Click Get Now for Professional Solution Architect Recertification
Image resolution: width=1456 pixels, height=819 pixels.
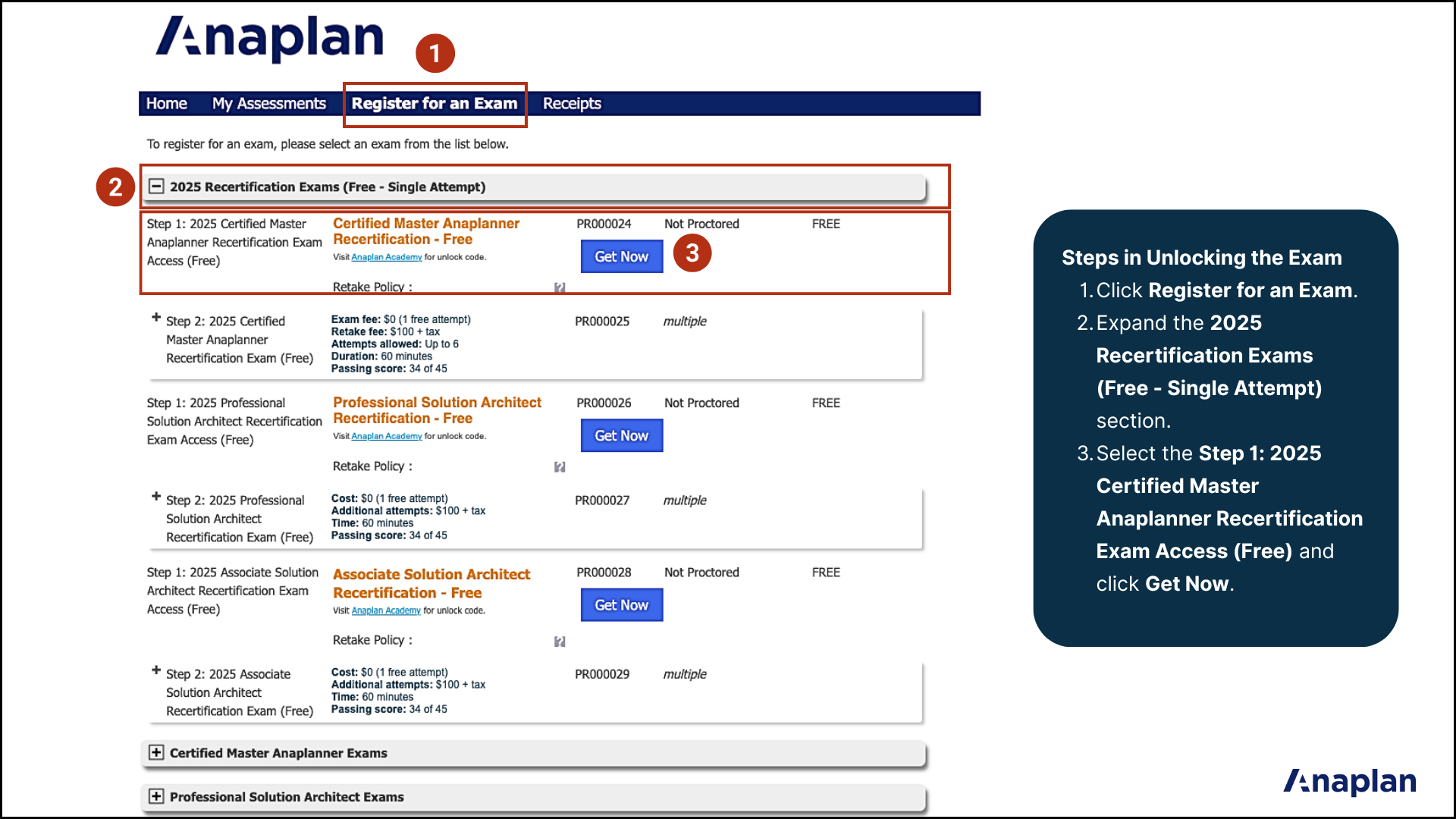(622, 435)
